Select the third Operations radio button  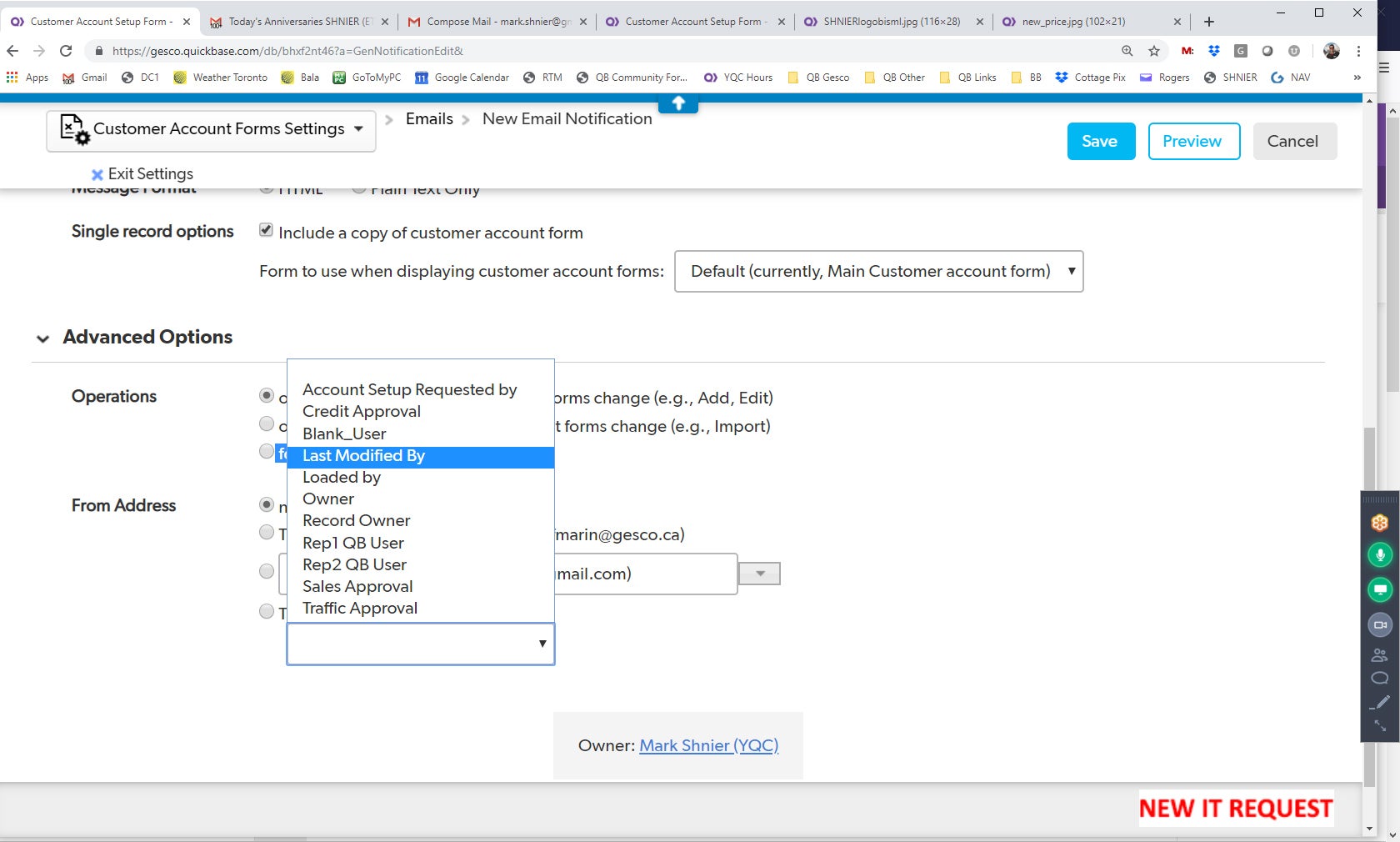coord(267,451)
